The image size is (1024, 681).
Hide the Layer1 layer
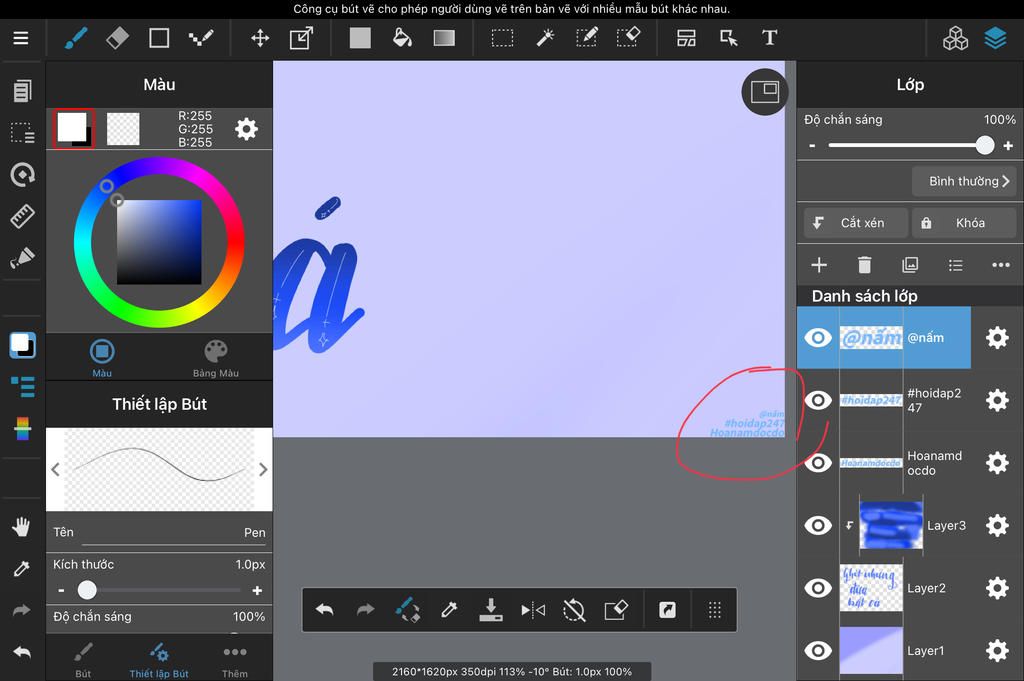pos(818,650)
